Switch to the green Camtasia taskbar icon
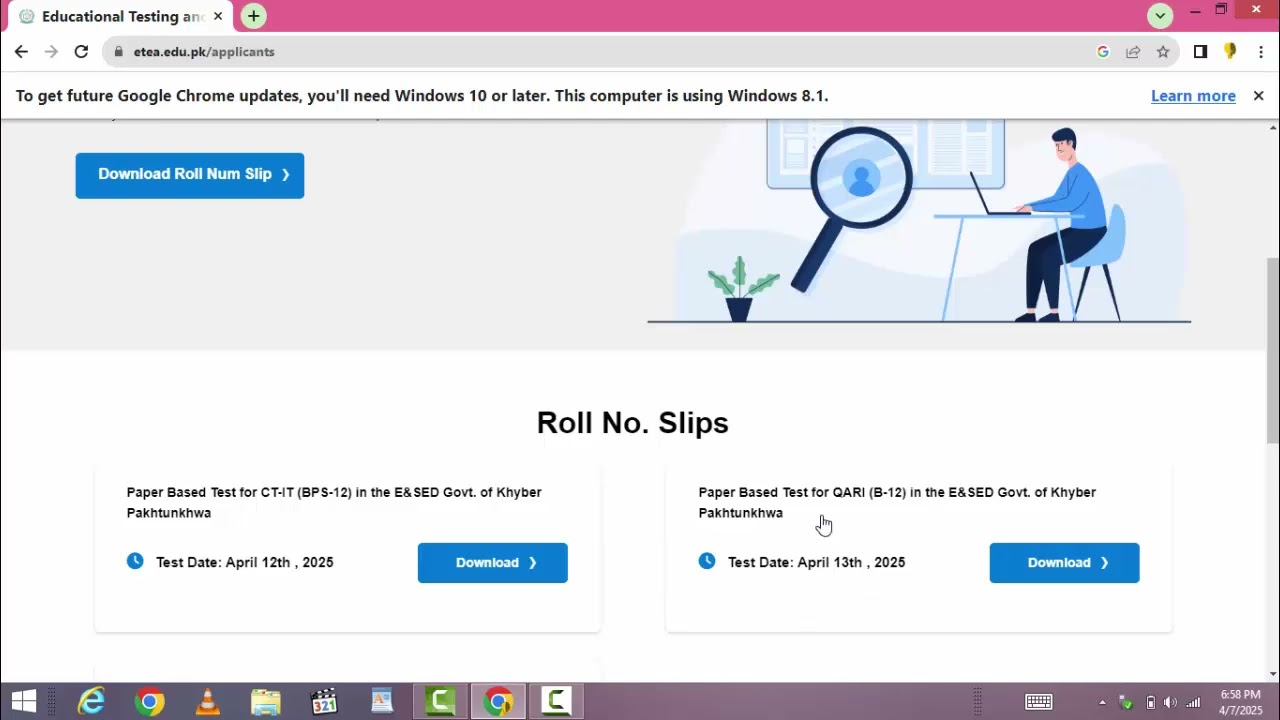This screenshot has width=1280, height=720. tap(441, 702)
